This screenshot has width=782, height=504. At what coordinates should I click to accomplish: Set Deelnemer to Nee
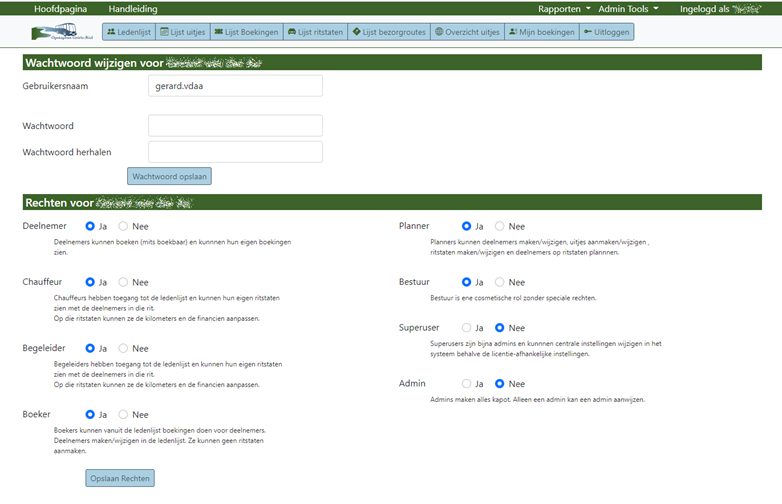tap(124, 227)
